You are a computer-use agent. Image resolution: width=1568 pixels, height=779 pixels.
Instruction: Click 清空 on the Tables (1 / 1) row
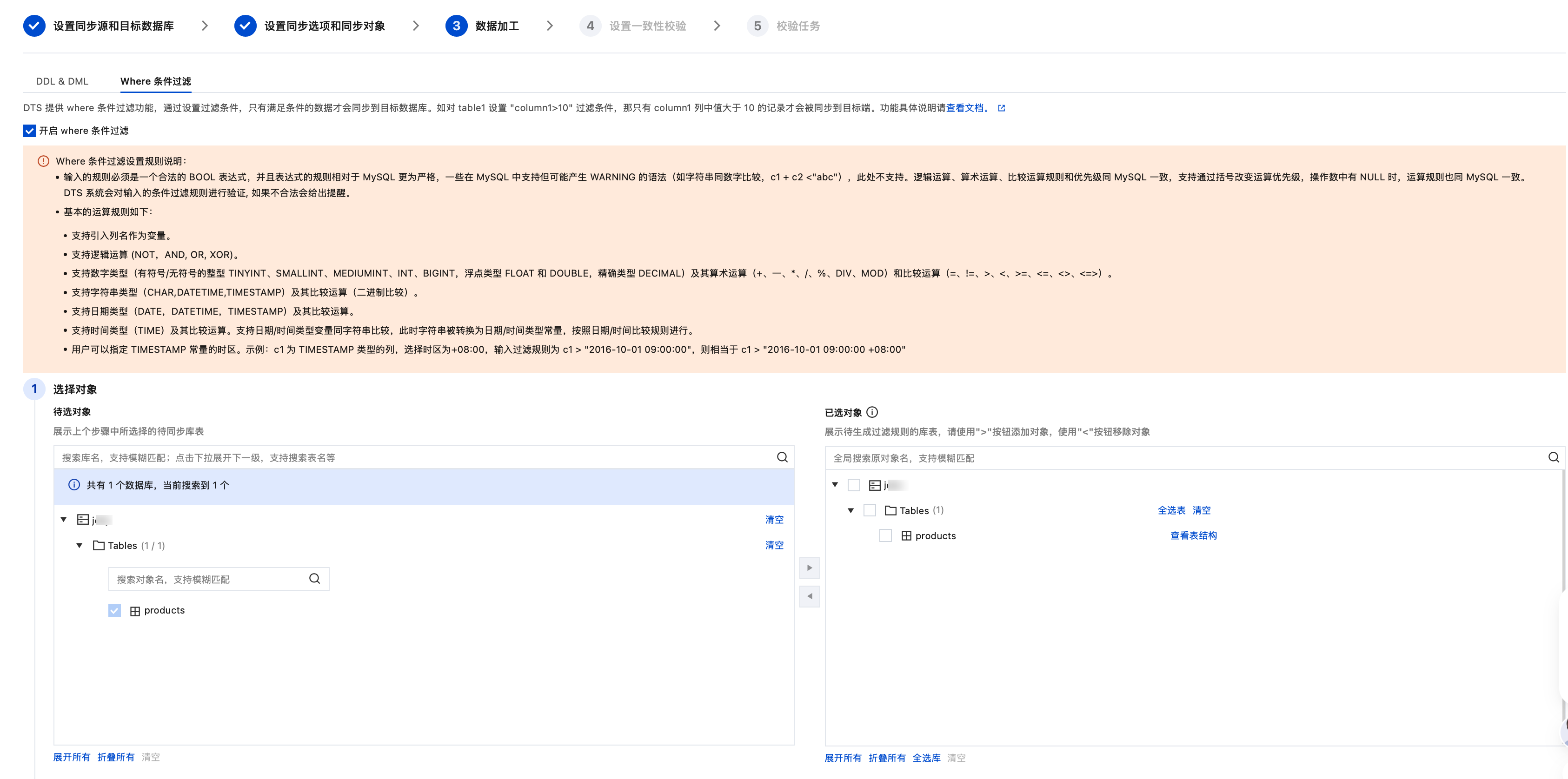click(x=774, y=545)
